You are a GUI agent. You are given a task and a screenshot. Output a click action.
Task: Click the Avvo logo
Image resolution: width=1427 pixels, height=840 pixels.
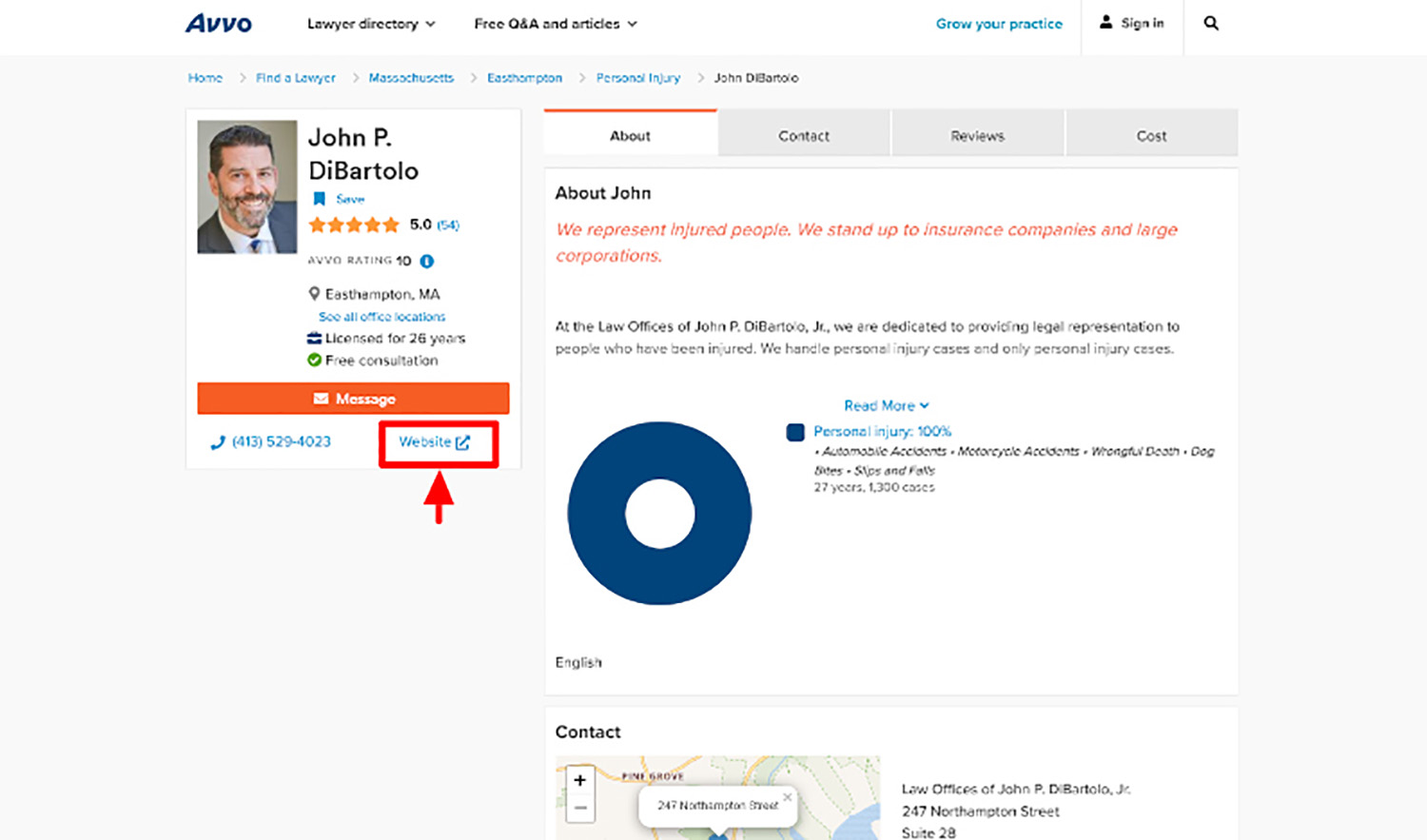tap(218, 23)
